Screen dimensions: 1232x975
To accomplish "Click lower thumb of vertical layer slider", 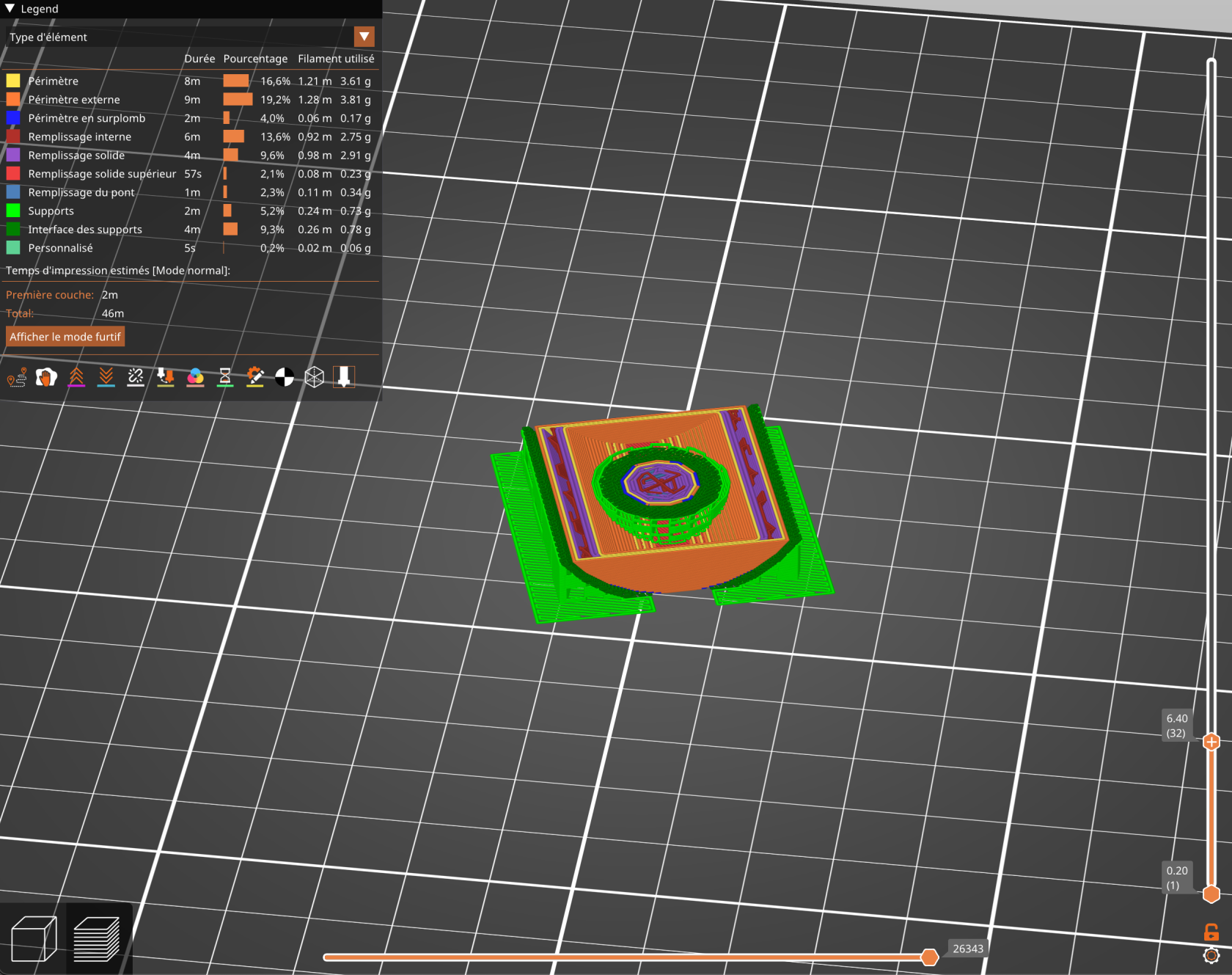I will [1211, 894].
